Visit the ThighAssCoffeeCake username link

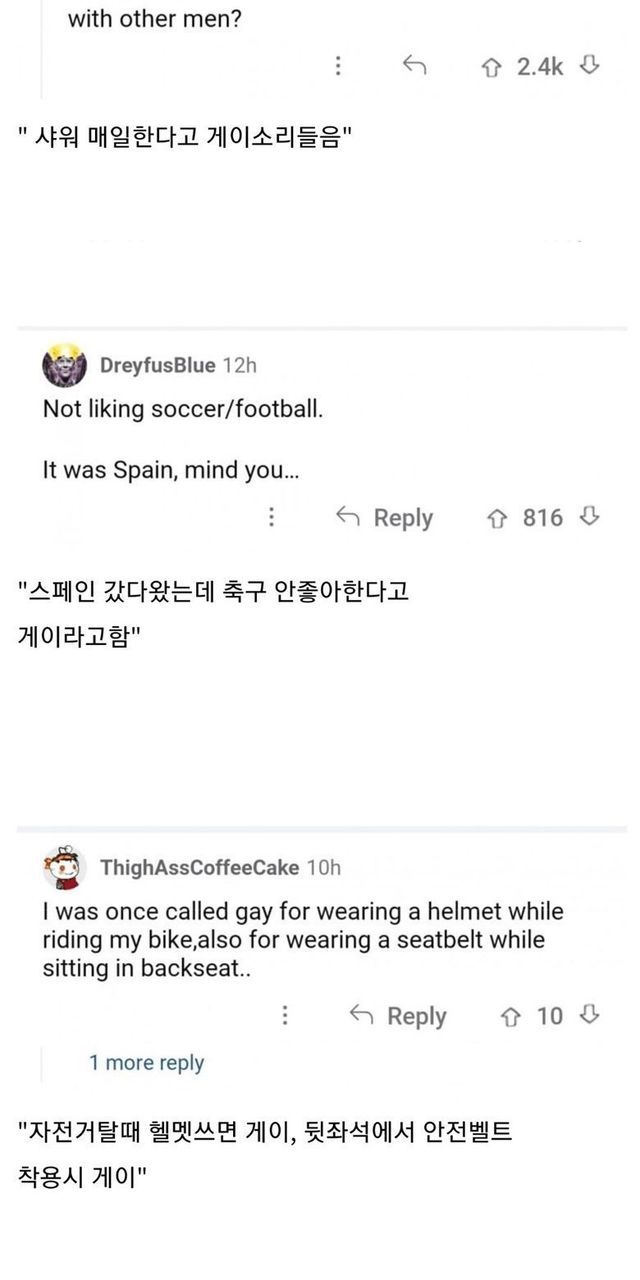pyautogui.click(x=199, y=867)
